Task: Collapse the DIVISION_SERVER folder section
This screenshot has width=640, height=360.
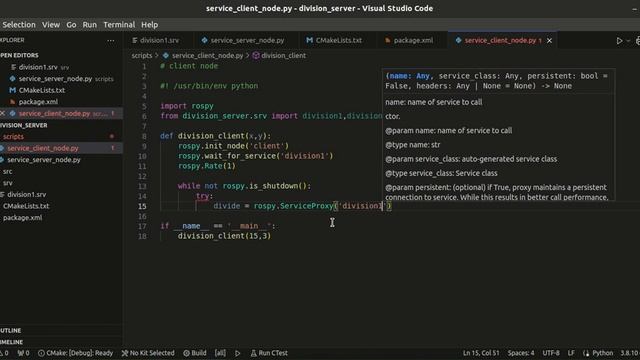Action: pyautogui.click(x=24, y=125)
